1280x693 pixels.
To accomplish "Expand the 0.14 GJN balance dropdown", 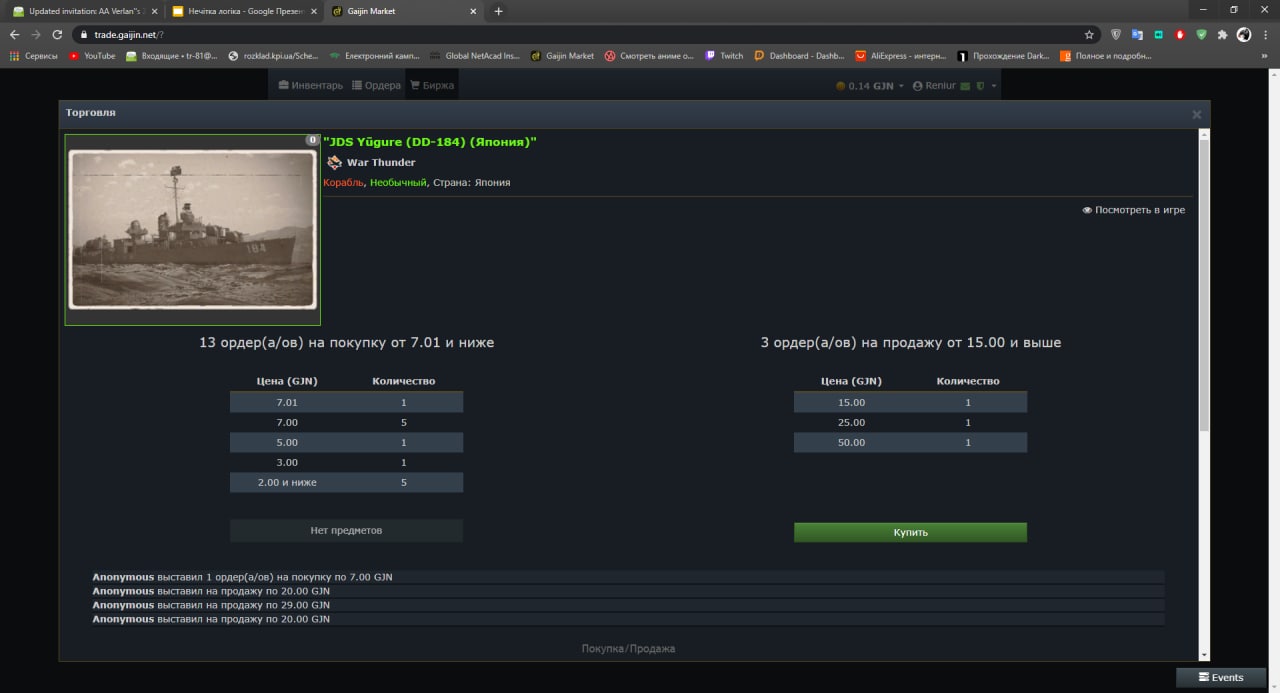I will coord(870,86).
